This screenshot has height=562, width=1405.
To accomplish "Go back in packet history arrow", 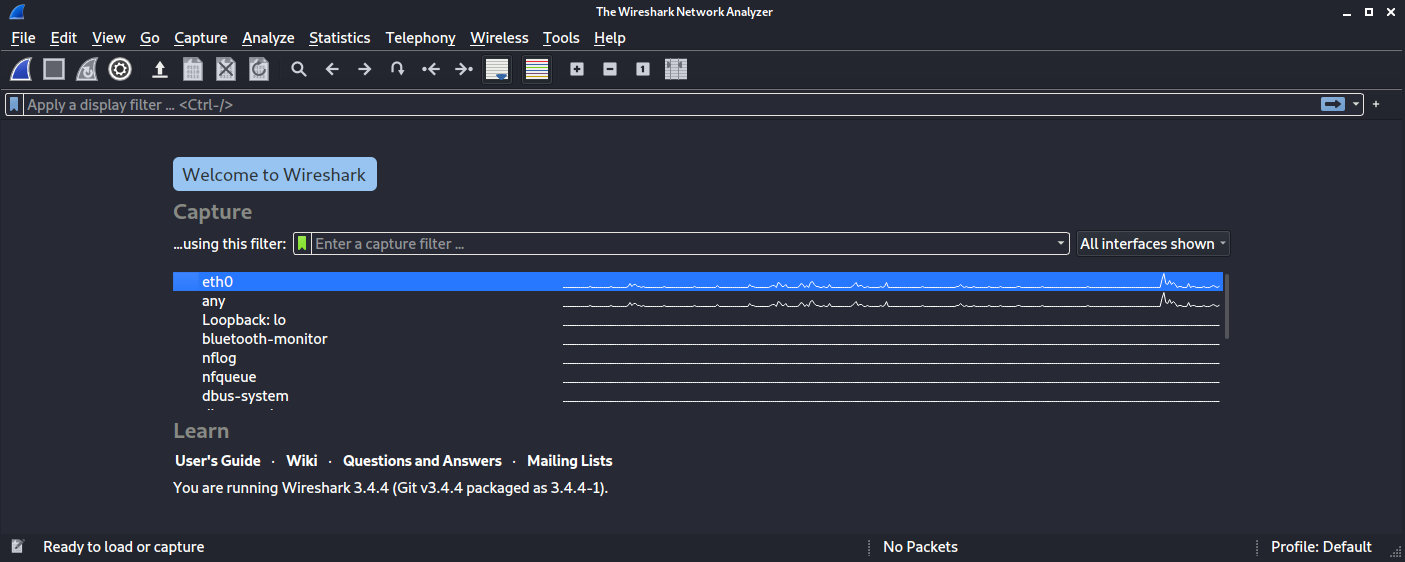I will [x=332, y=69].
